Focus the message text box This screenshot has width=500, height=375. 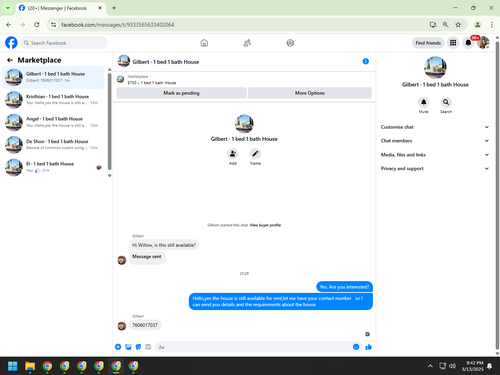coord(255,347)
